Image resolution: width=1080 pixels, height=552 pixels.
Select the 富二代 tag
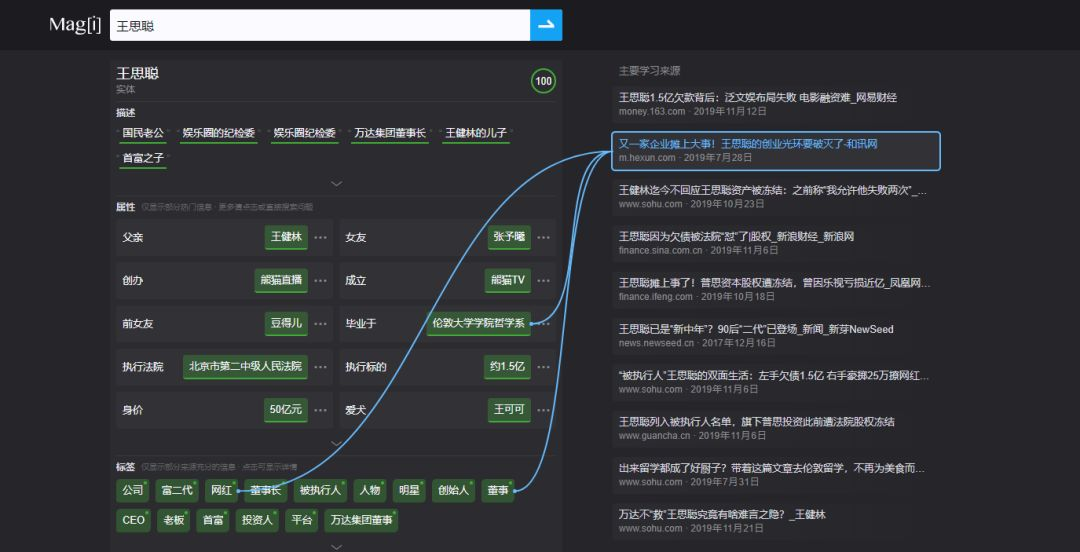177,491
